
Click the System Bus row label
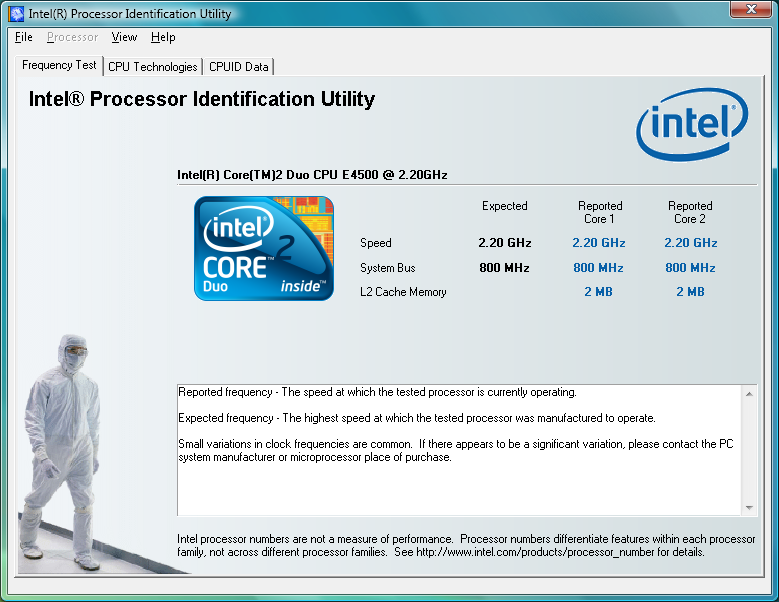click(388, 268)
